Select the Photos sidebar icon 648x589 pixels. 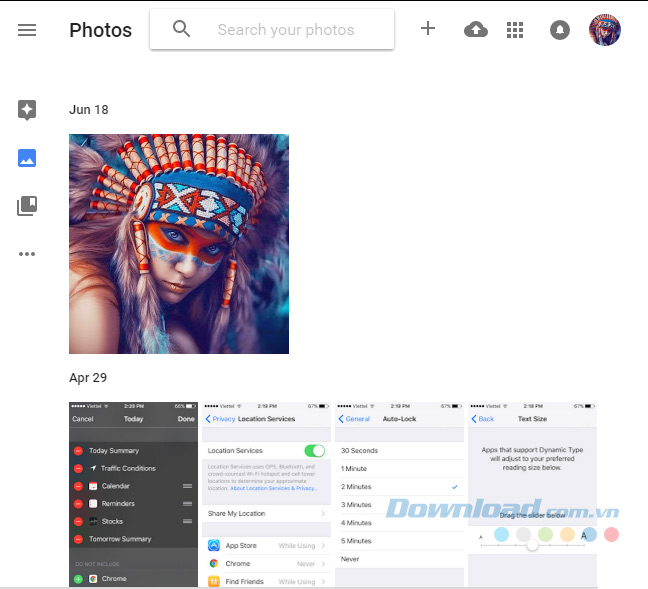[x=27, y=158]
